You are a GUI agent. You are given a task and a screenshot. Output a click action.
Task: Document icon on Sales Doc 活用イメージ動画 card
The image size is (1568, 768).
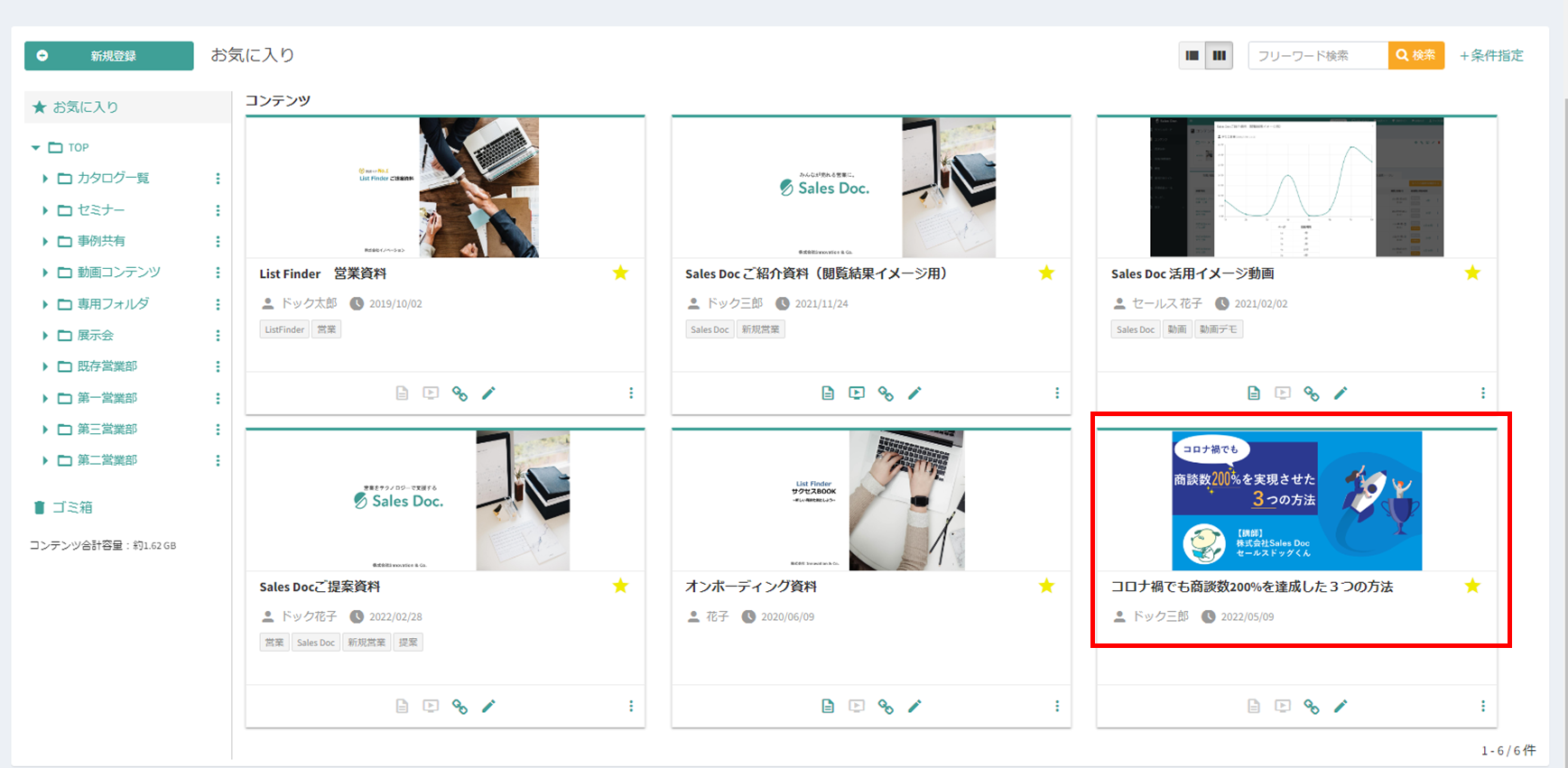pos(1254,393)
